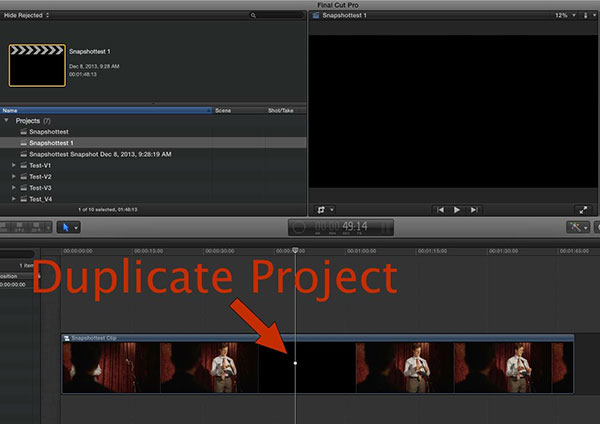Sort list by the Name column header

106,110
